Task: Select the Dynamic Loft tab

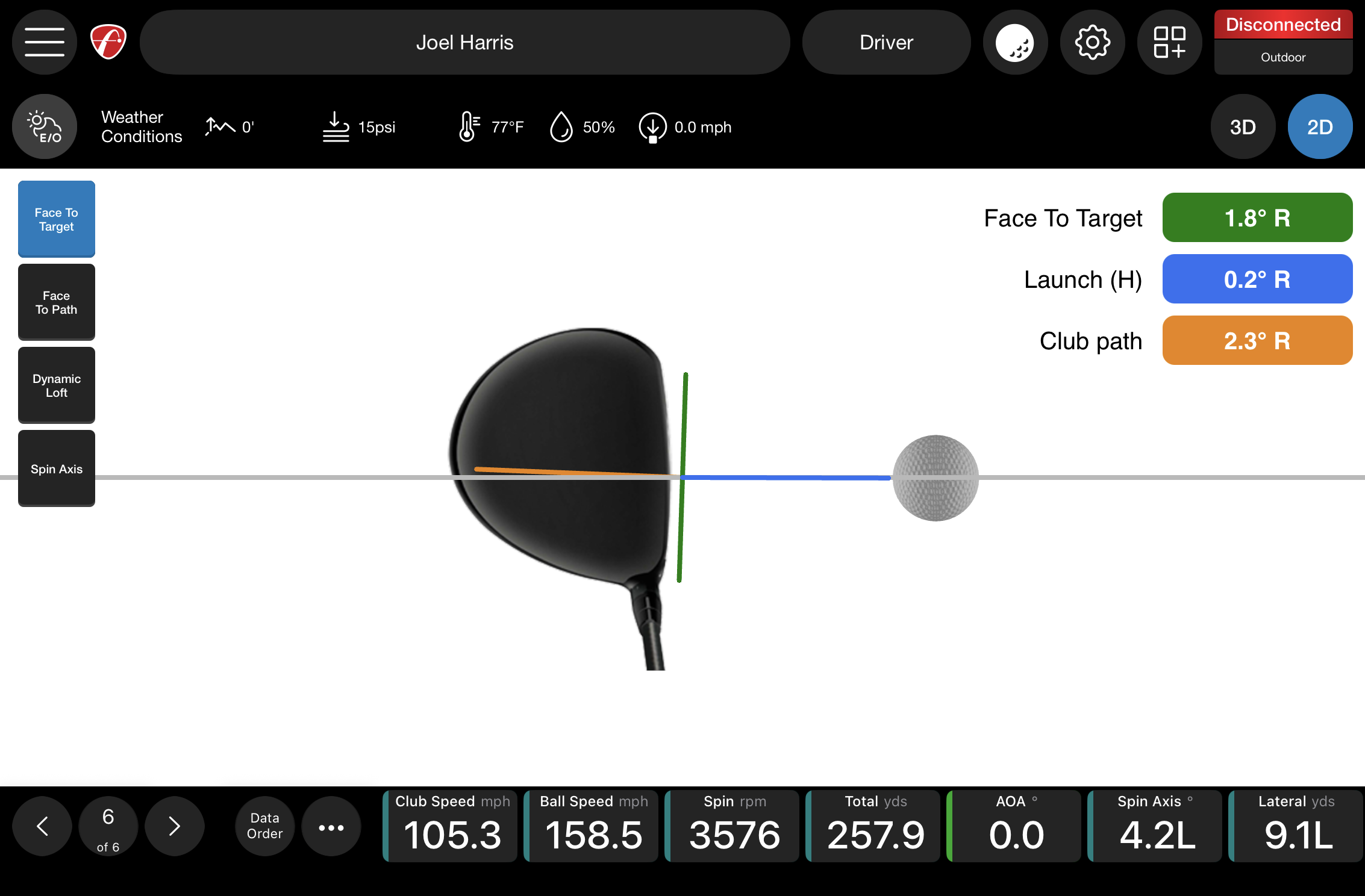Action: 57,385
